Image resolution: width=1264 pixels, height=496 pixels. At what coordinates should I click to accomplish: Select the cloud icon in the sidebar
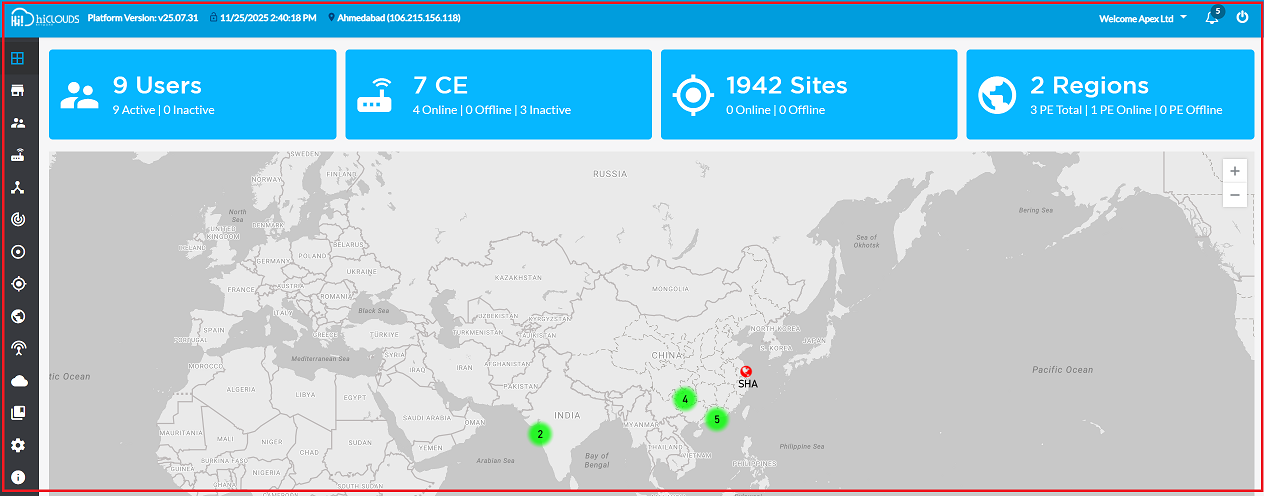pos(18,381)
